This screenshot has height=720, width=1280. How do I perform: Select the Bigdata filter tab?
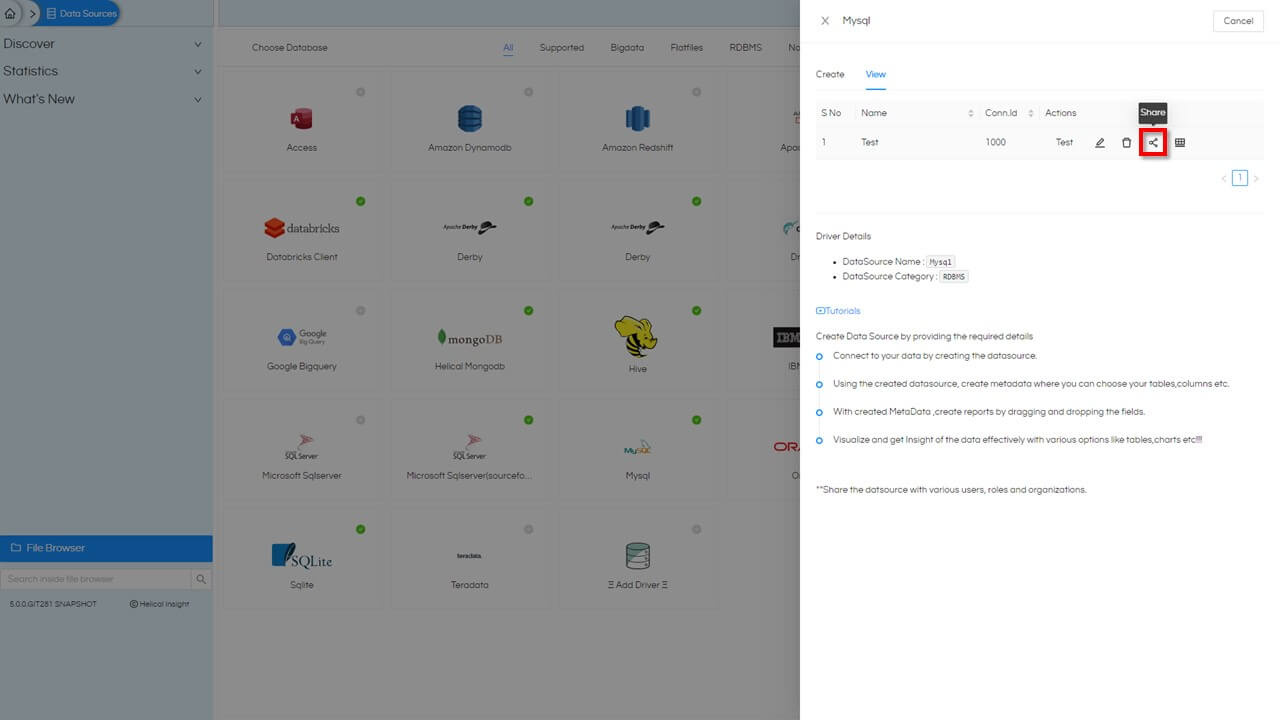pyautogui.click(x=628, y=47)
